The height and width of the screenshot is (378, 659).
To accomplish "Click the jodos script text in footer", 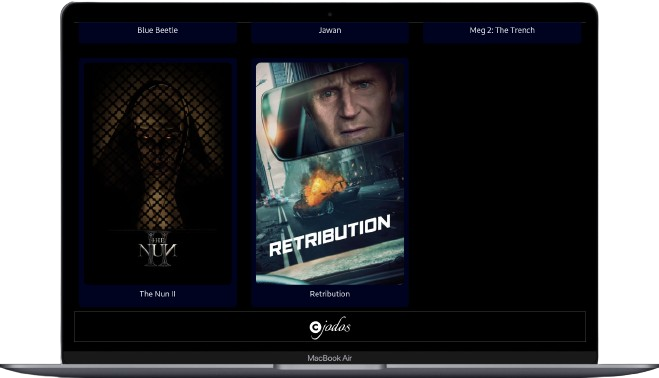I will click(336, 327).
